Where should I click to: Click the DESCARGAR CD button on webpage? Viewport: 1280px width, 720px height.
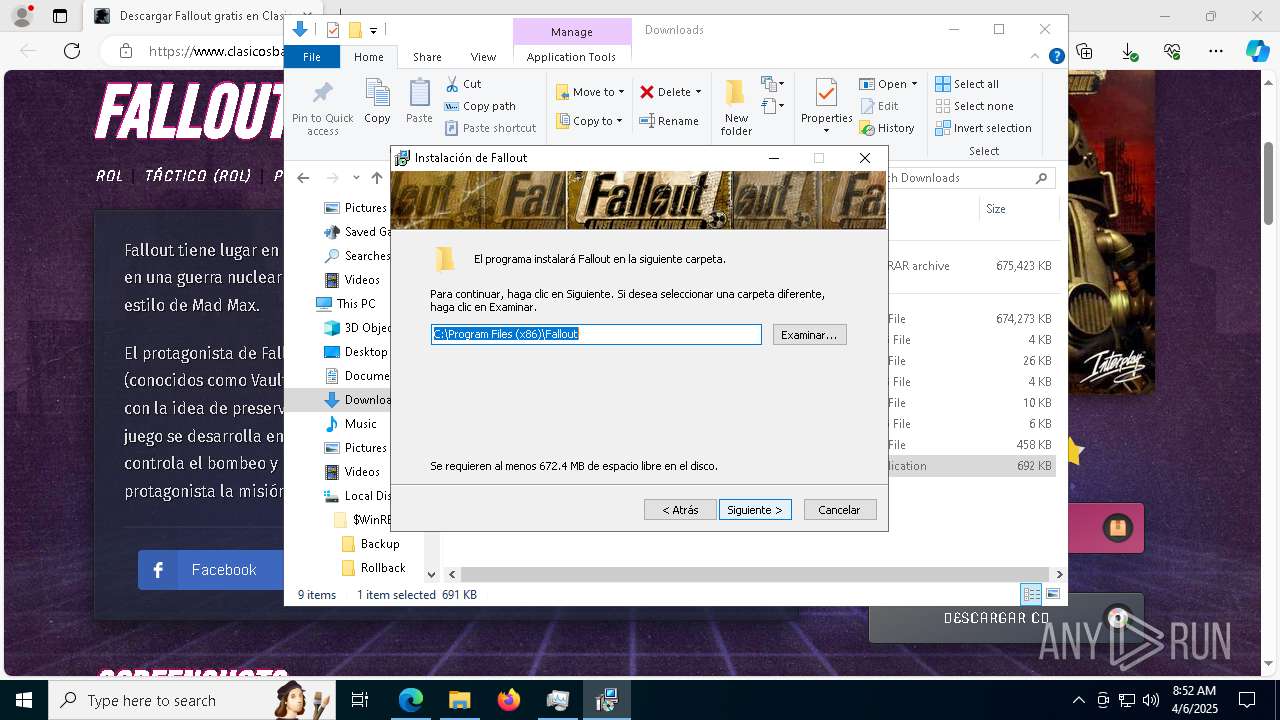coord(1005,618)
